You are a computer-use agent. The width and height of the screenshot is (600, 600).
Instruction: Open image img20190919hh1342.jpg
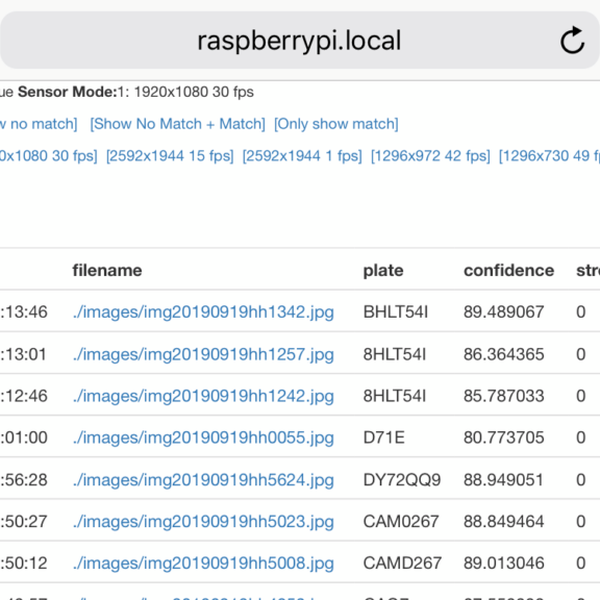coord(203,312)
